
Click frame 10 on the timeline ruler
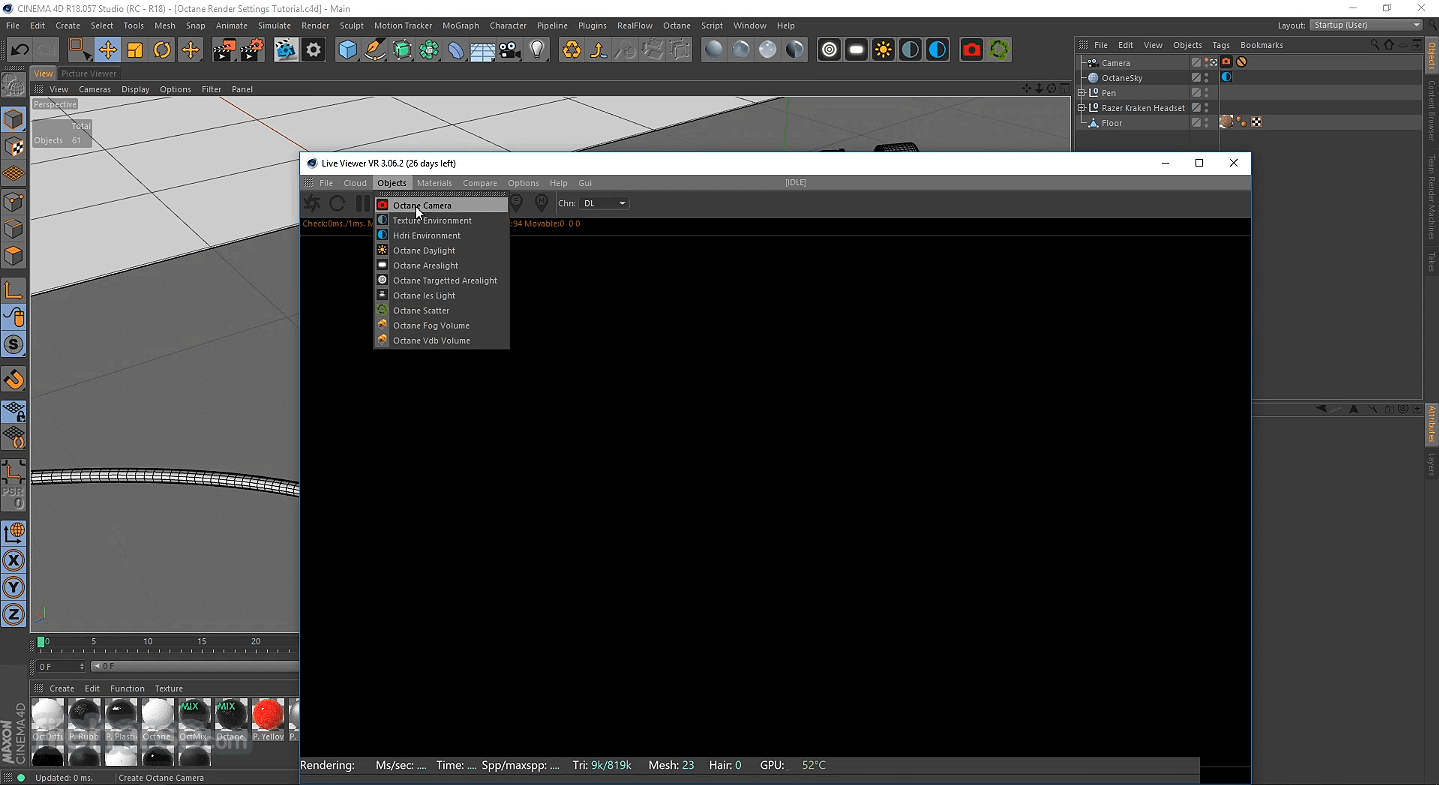click(148, 641)
